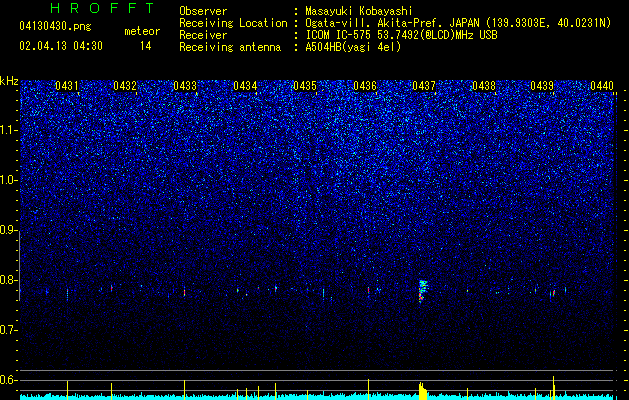This screenshot has width=629, height=400.
Task: Click the HROFFT title text
Action: point(103,8)
